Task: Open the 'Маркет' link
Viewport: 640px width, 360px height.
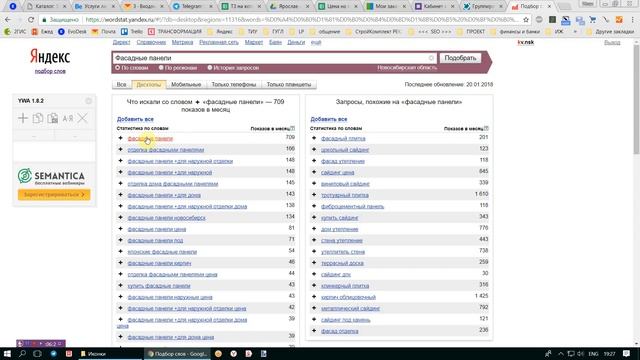Action: 254,42
